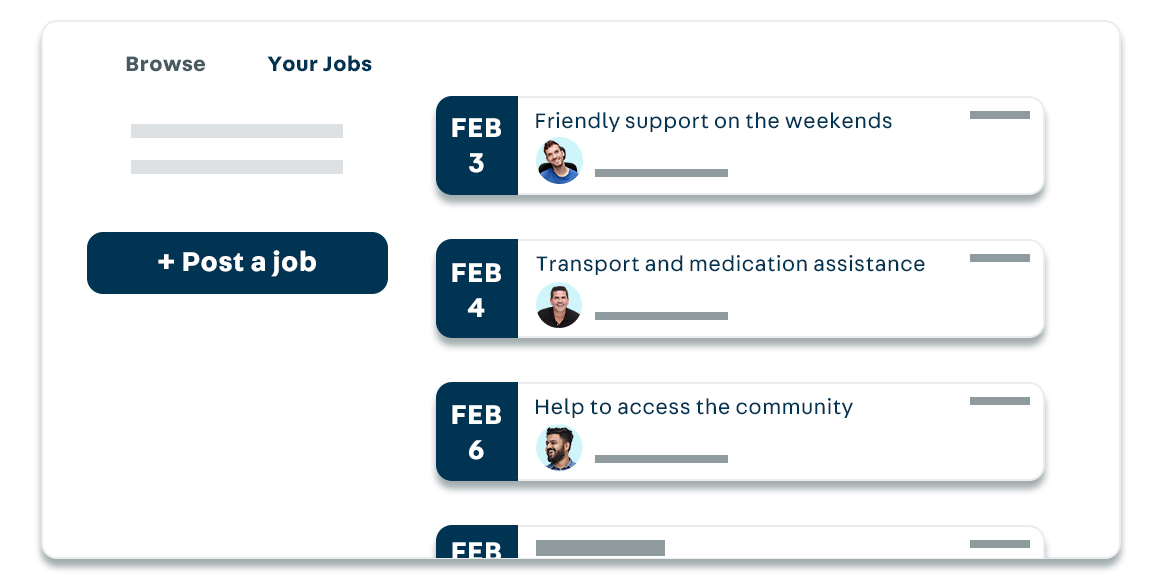Switch to the Browse tab
Screen dimensions: 1160x580
164,64
